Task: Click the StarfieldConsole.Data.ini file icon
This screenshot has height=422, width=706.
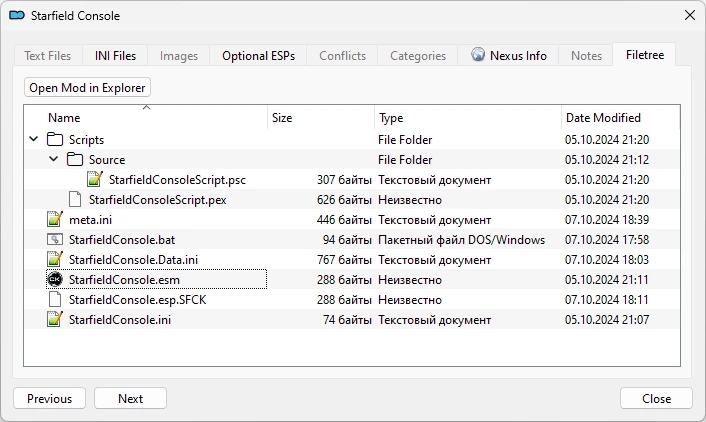Action: point(55,259)
